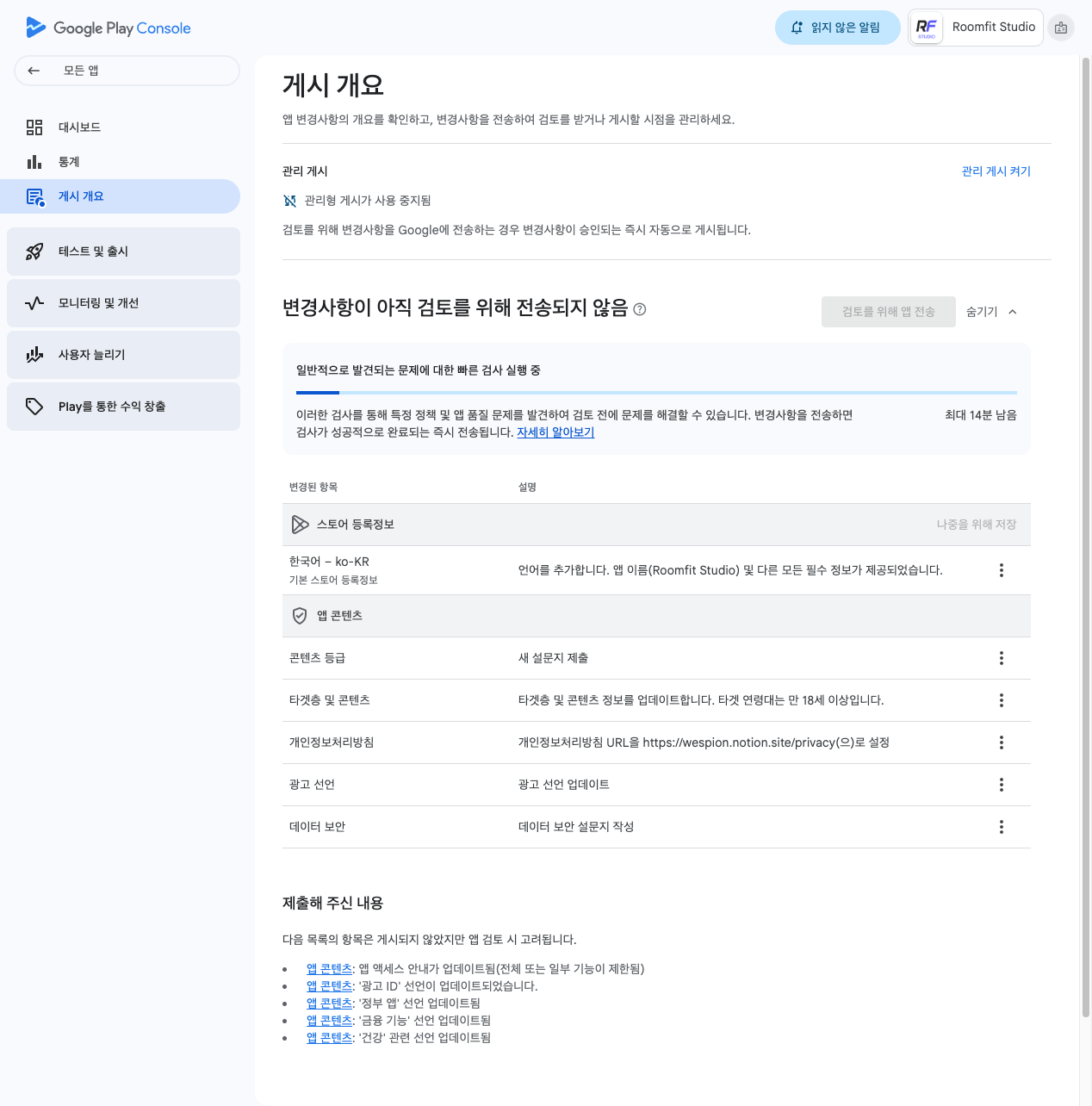
Task: Collapse the changes section with 숨기기
Action: point(991,312)
